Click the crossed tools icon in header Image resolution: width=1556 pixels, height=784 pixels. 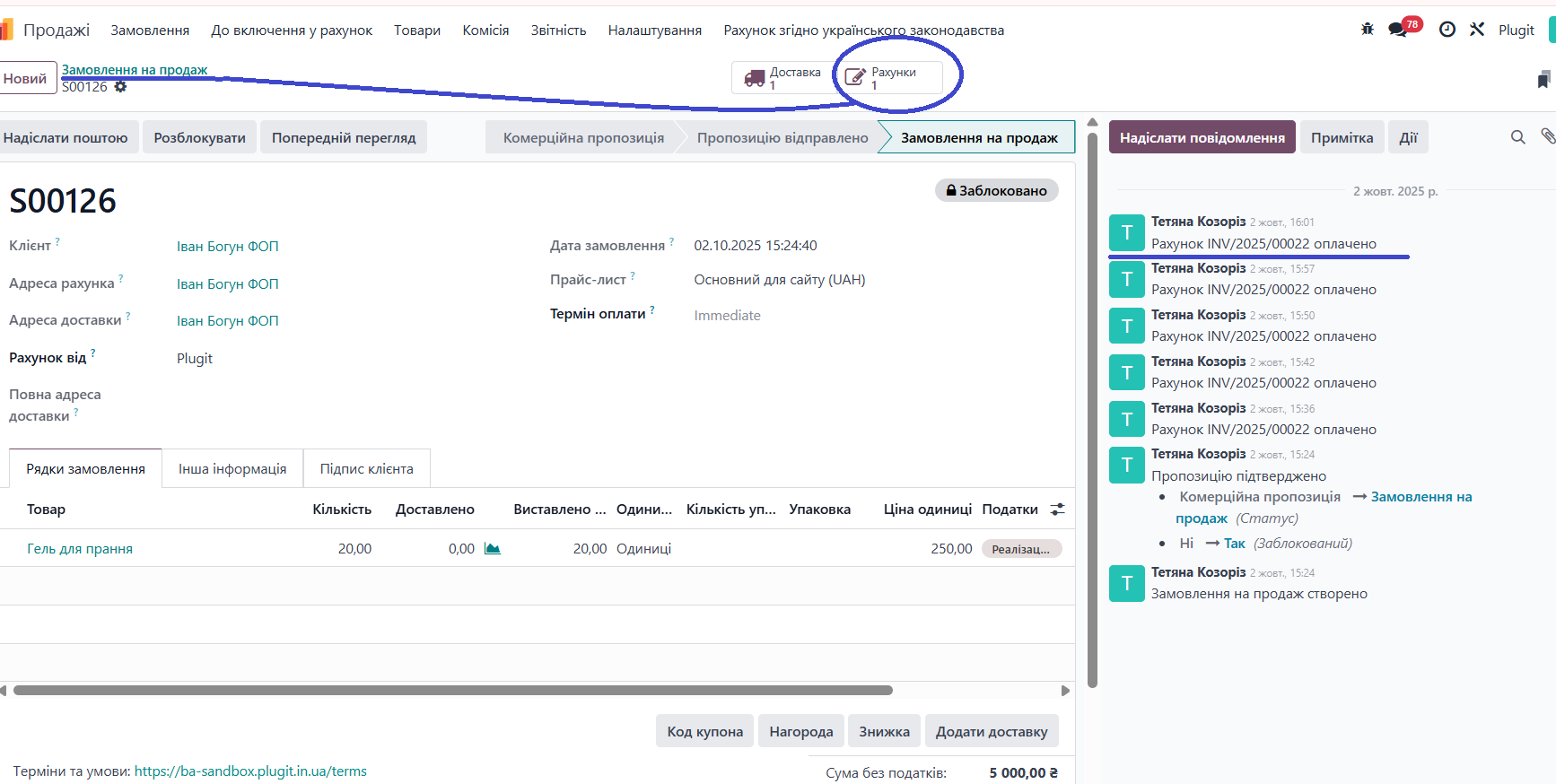[1477, 30]
